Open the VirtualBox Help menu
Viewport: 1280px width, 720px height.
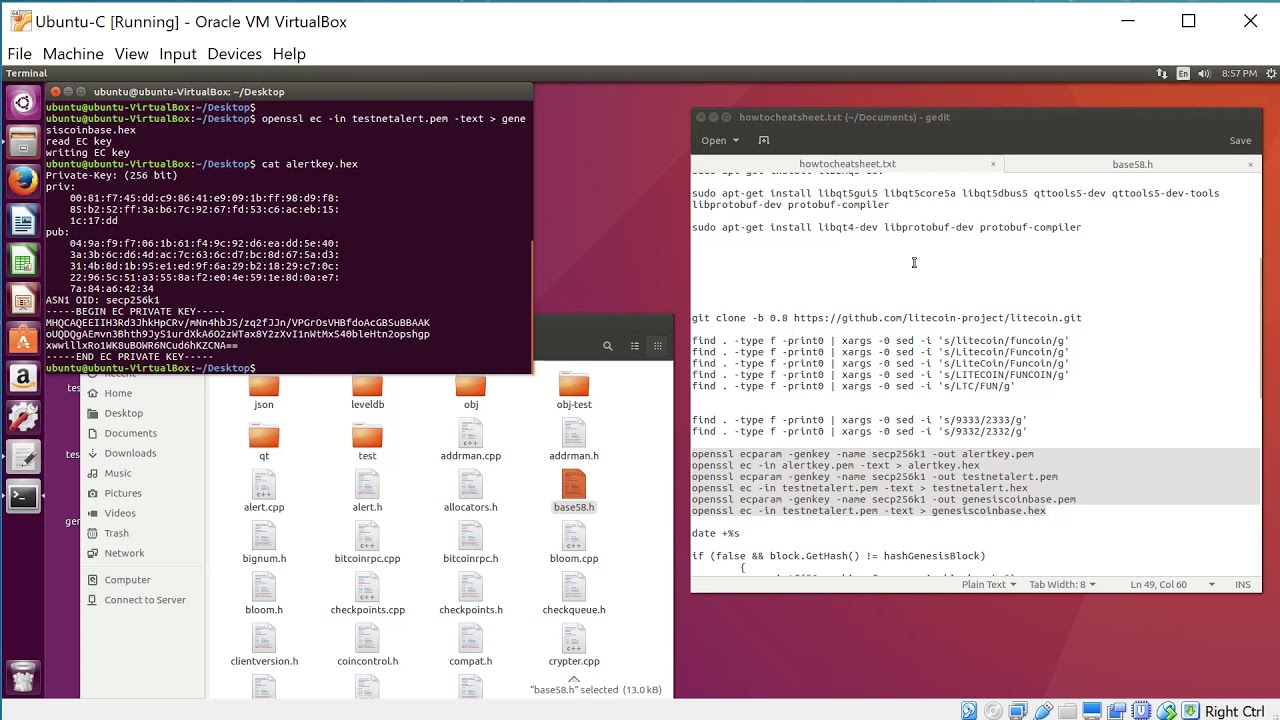coord(289,54)
